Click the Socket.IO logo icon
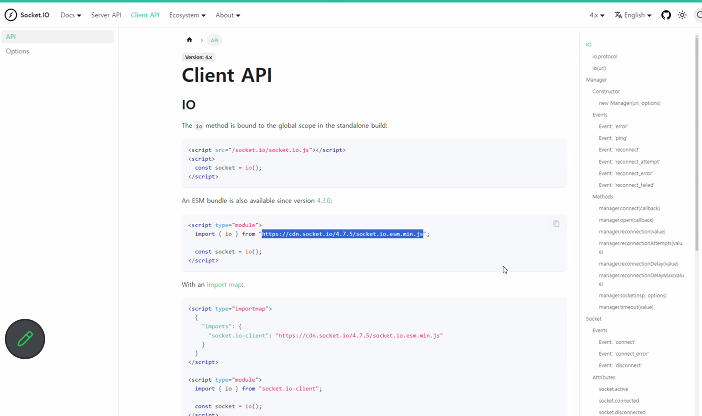Image resolution: width=702 pixels, height=416 pixels. click(x=11, y=15)
